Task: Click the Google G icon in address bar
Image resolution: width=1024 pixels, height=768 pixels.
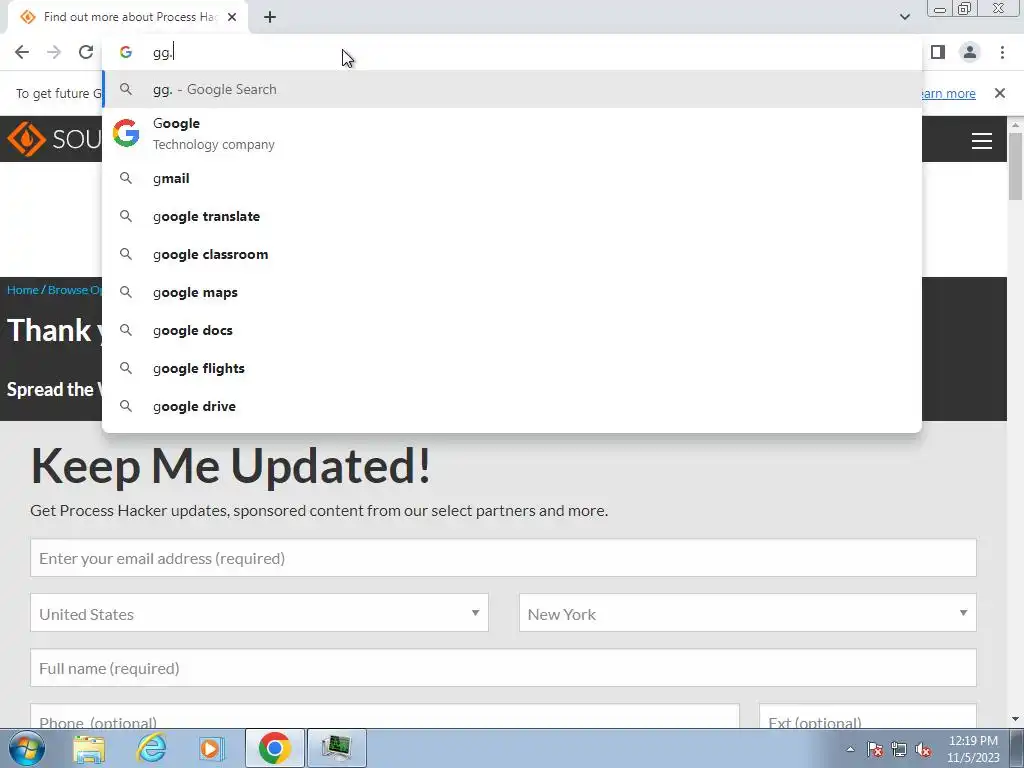Action: (125, 52)
